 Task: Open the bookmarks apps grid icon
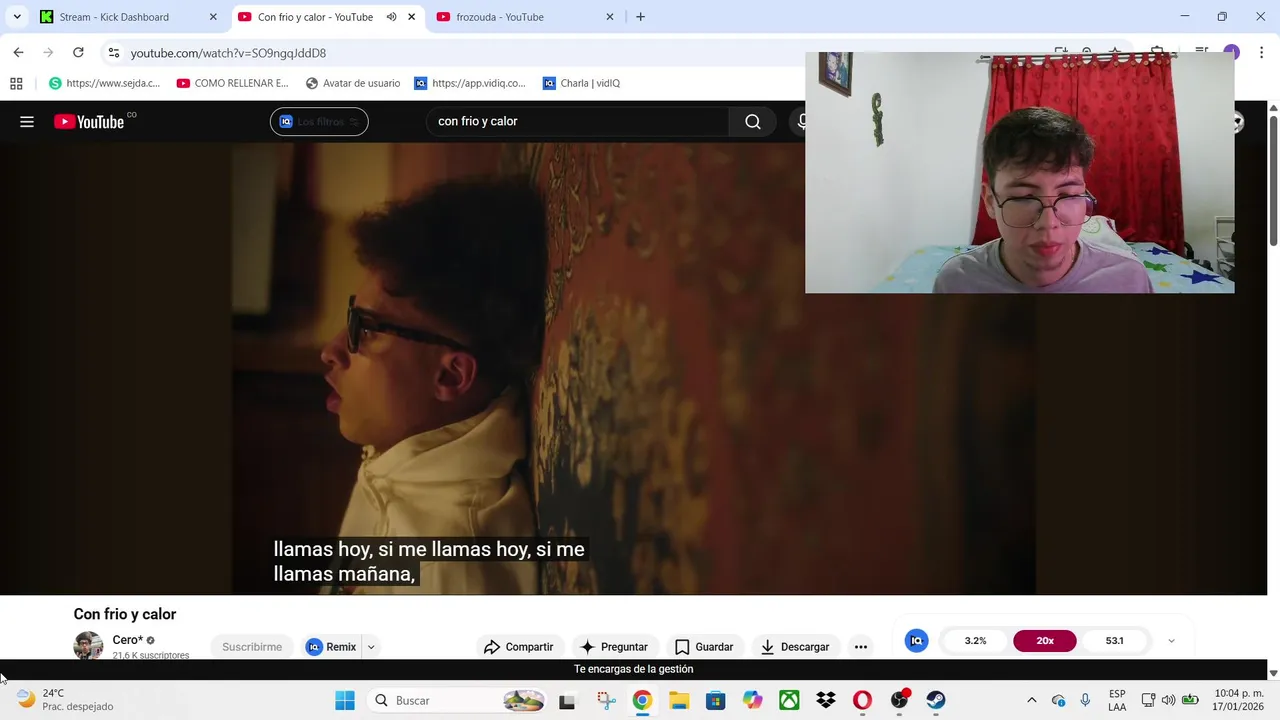tap(16, 83)
